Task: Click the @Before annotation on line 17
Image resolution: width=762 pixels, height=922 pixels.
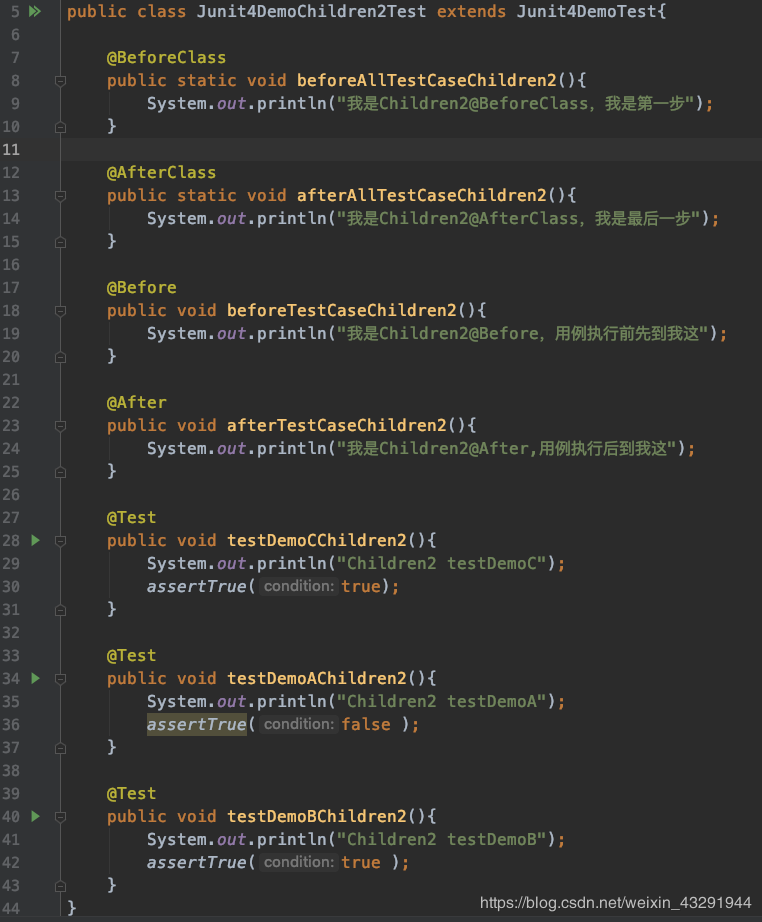Action: point(142,288)
